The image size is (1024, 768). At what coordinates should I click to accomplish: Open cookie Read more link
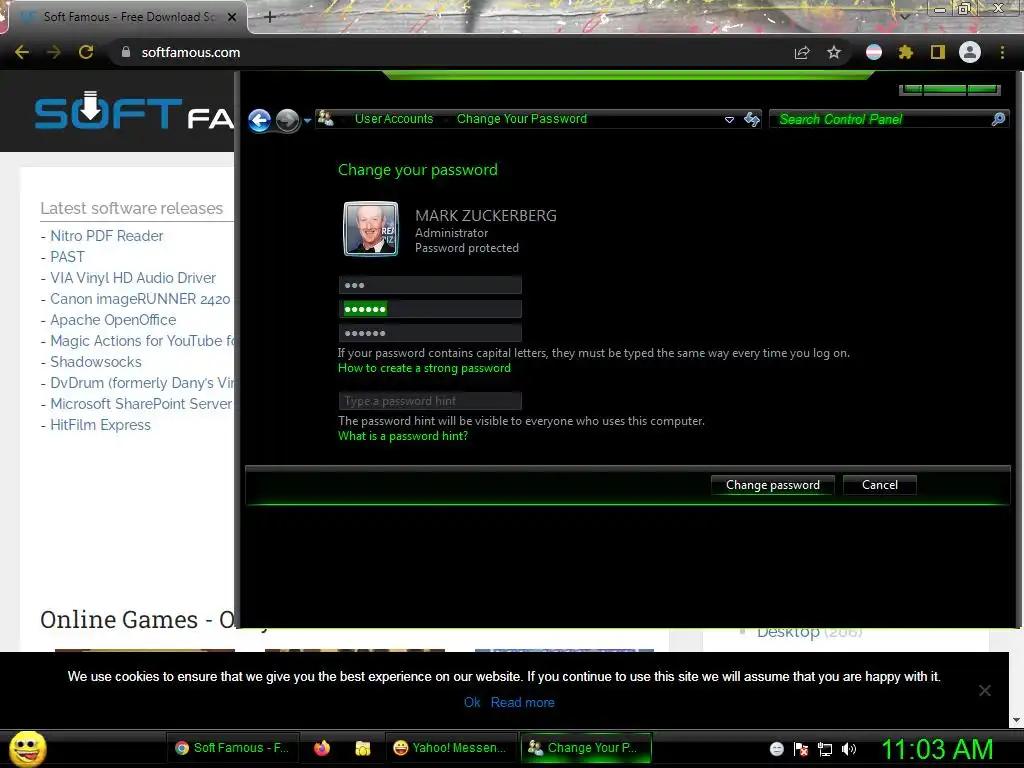(522, 703)
